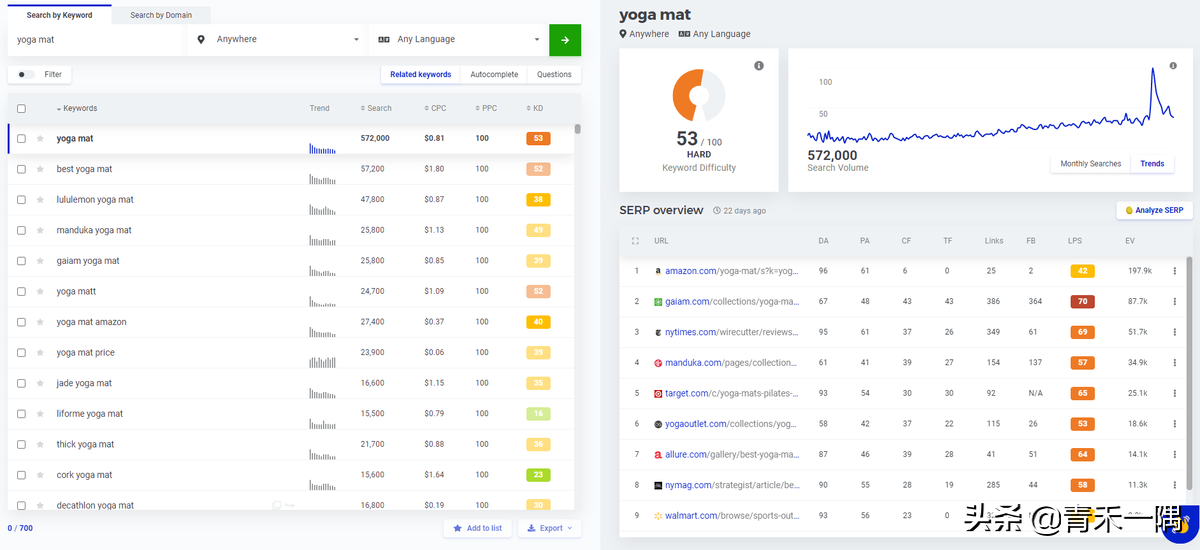The height and width of the screenshot is (550, 1200).
Task: Check the 'lululemon yoga mat' row checkbox
Action: click(21, 200)
